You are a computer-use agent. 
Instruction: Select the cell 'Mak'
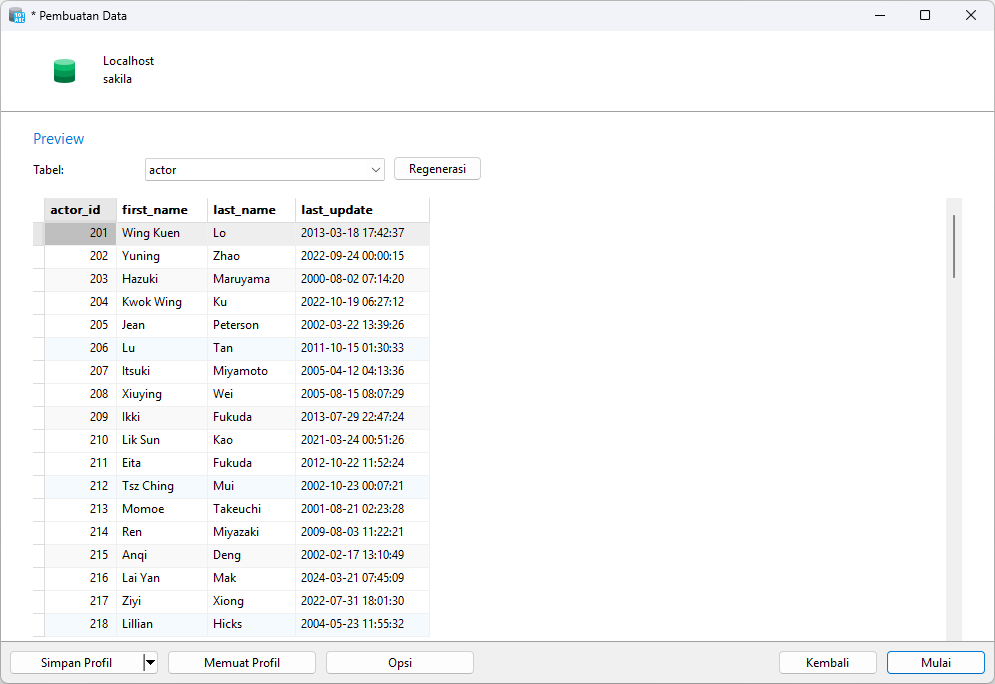point(251,578)
